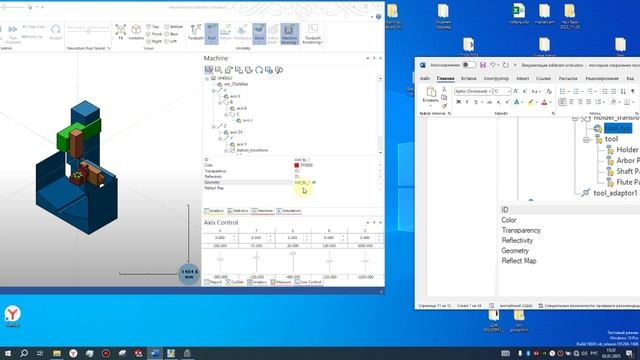Click X axis value field in Axis Control
640x360 pixels.
tap(220, 238)
